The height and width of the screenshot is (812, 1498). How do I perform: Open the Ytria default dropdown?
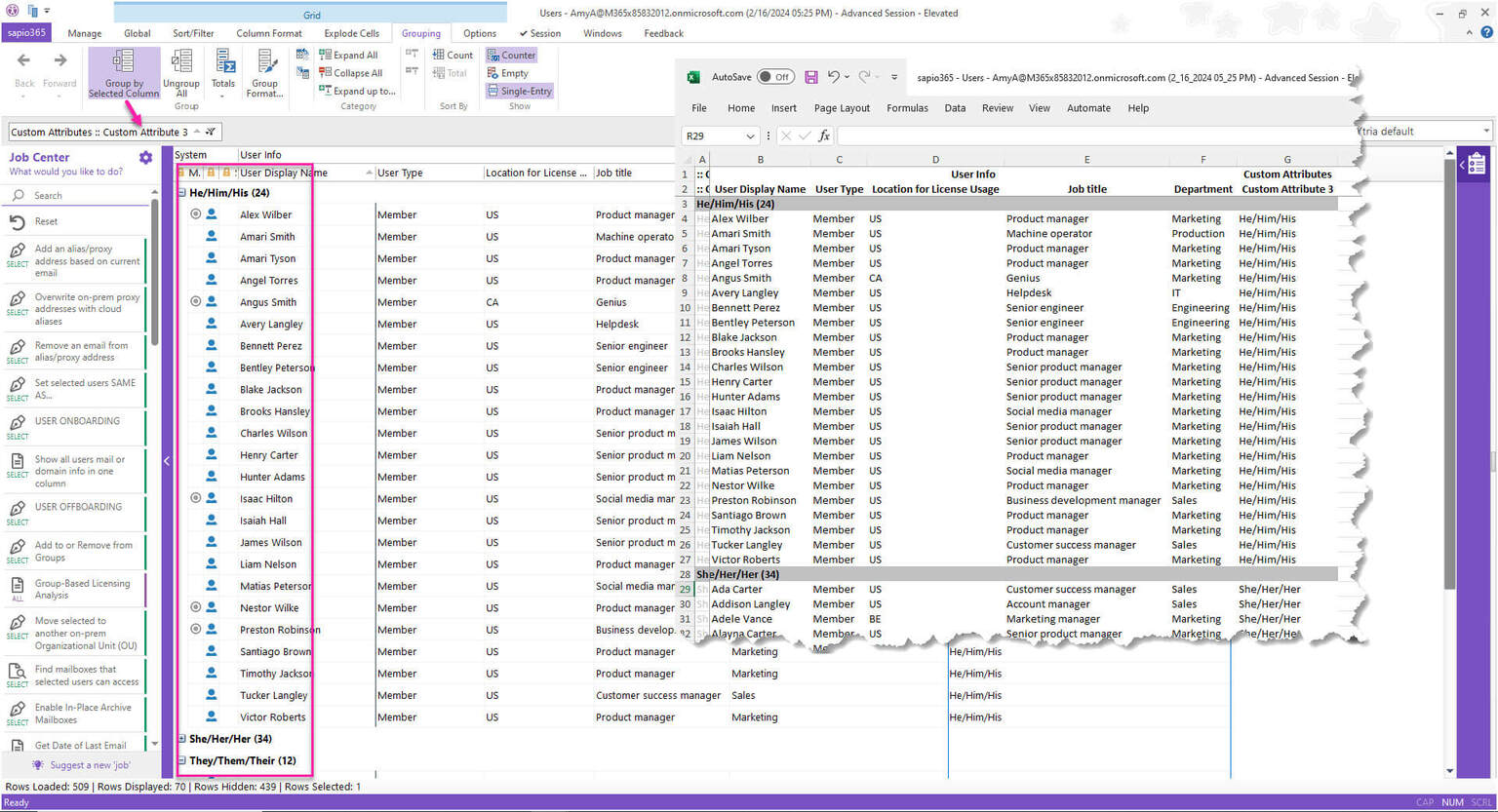[x=1486, y=132]
